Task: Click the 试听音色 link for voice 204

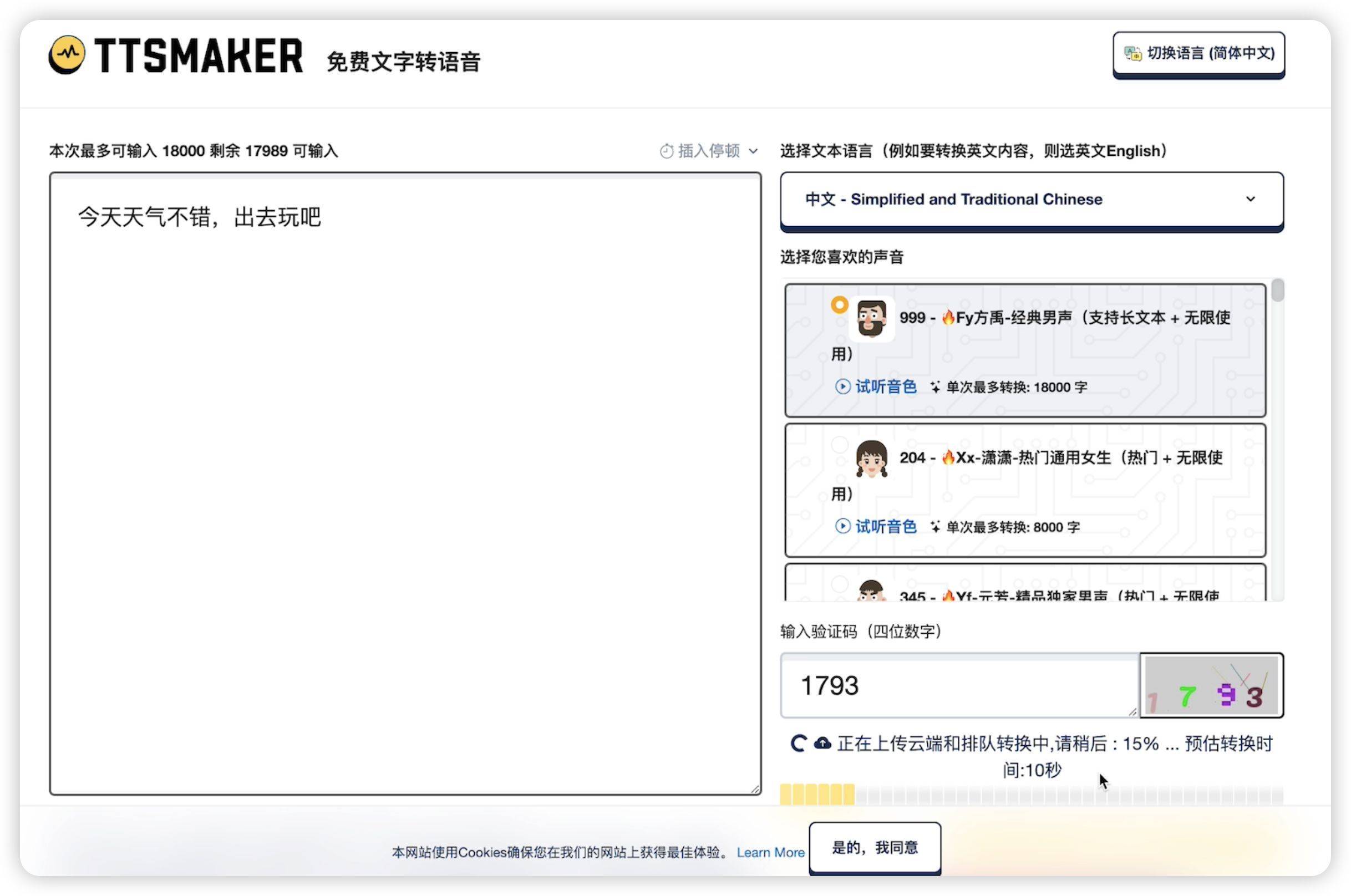Action: (885, 526)
